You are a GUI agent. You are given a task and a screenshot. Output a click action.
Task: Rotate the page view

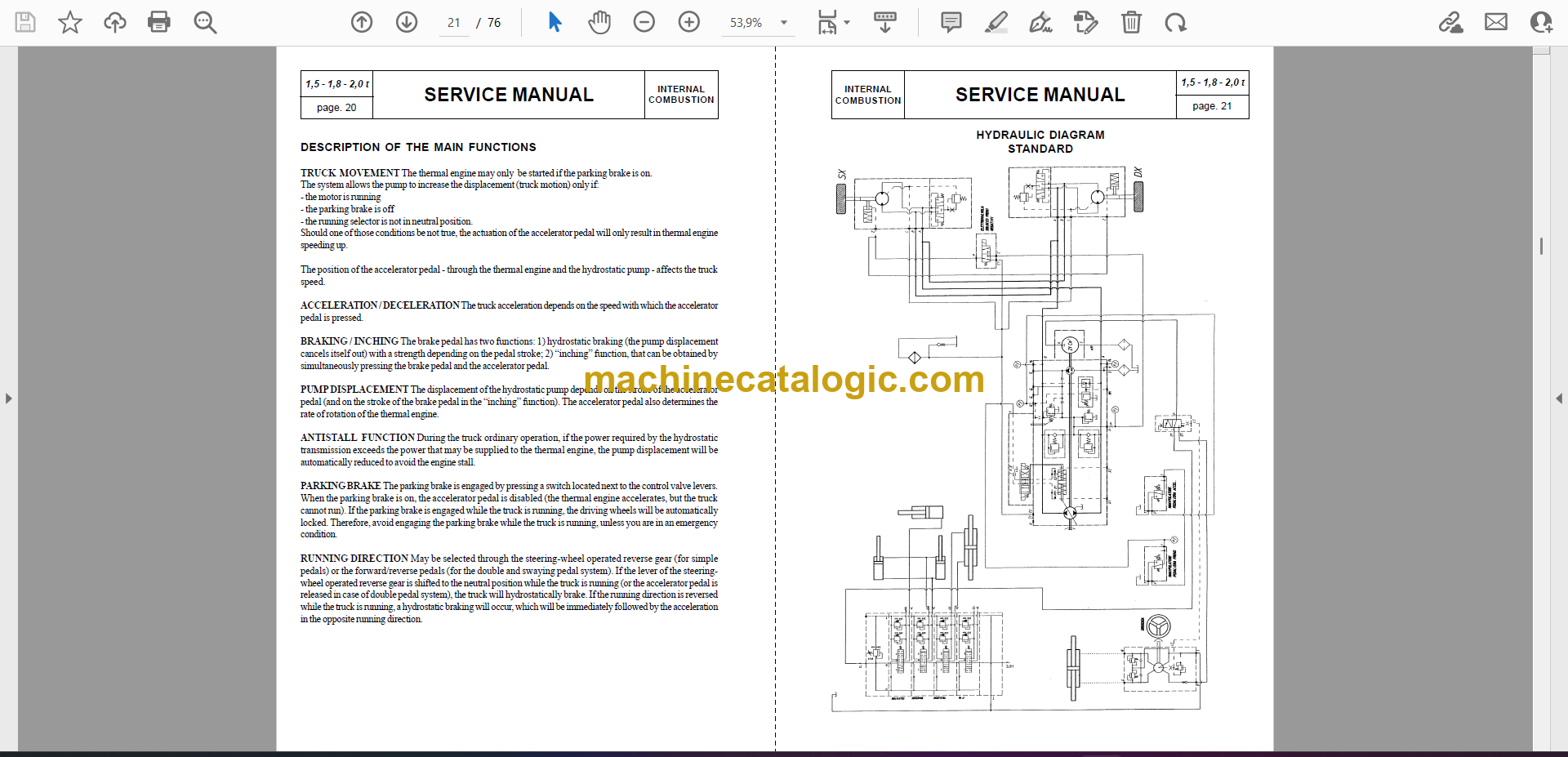(x=1176, y=22)
